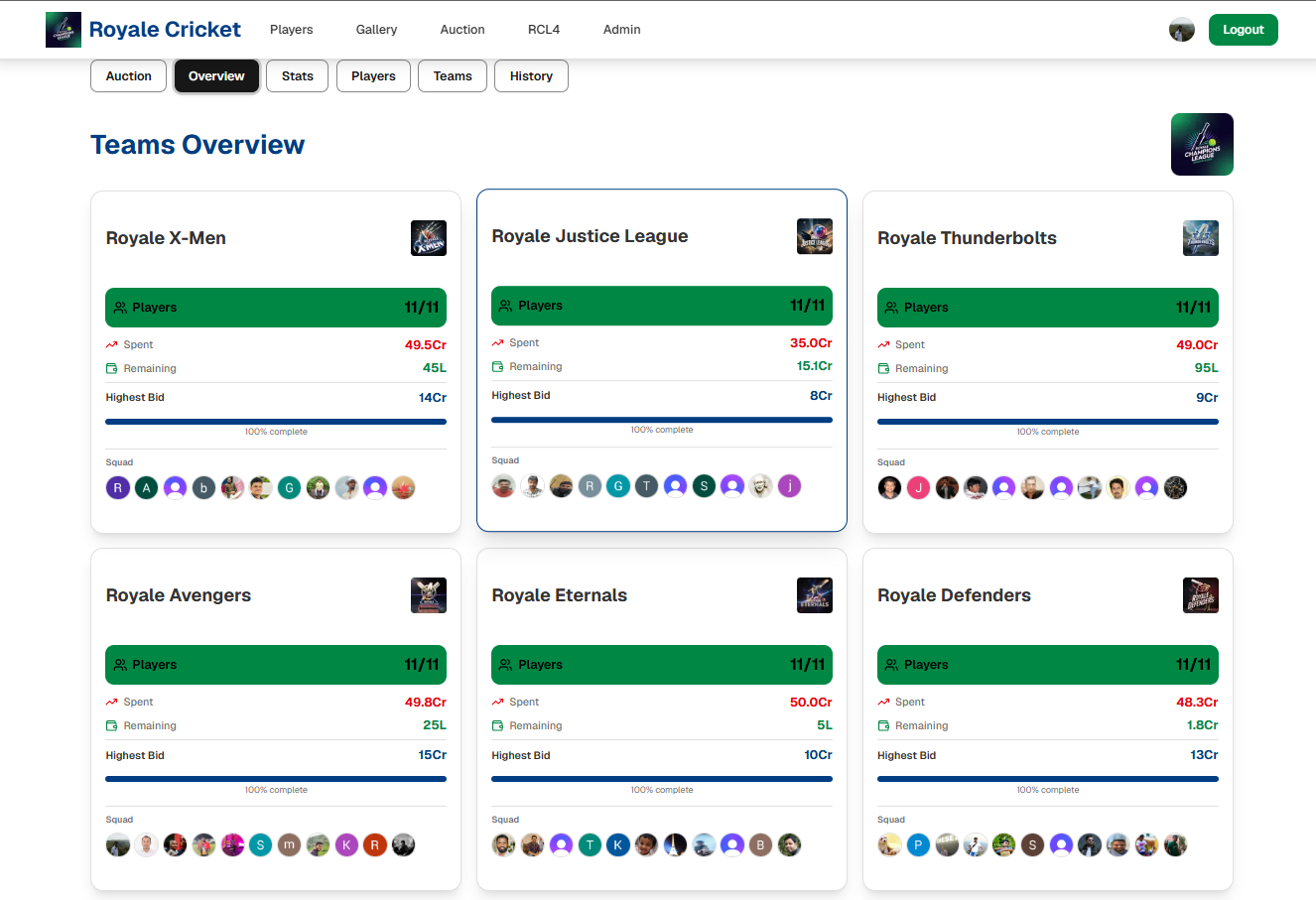Image resolution: width=1316 pixels, height=900 pixels.
Task: Click the brown B avatar in Eternals squad
Action: click(x=760, y=844)
